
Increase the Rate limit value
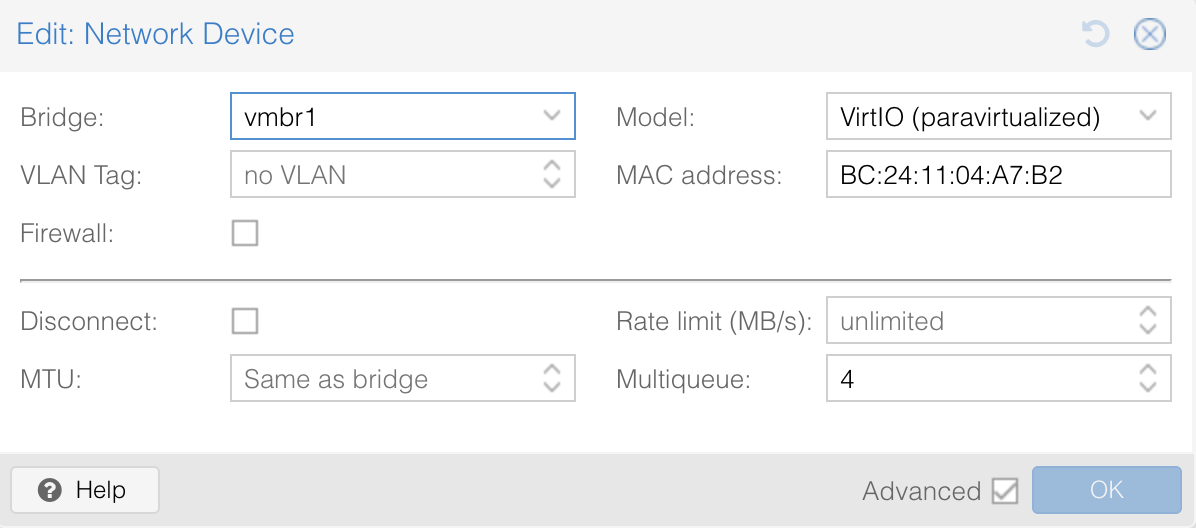(1147, 312)
